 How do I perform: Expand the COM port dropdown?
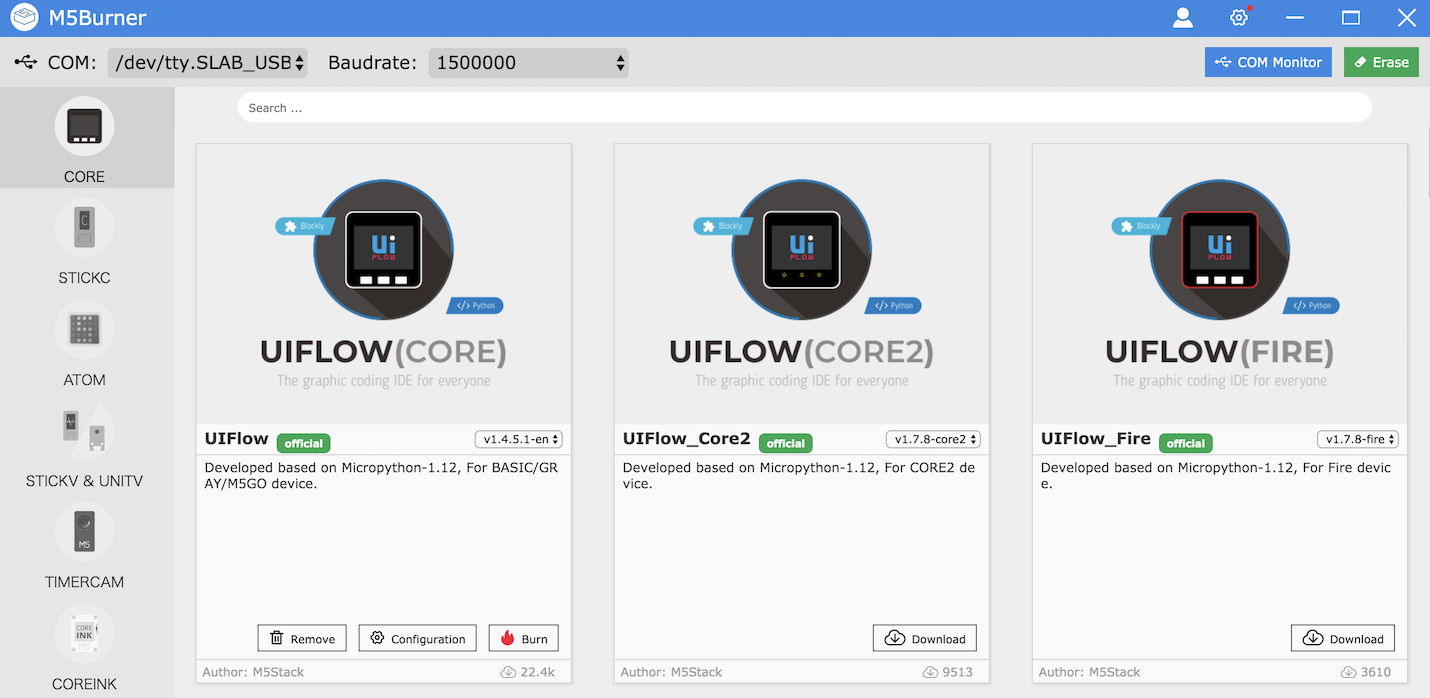pyautogui.click(x=207, y=63)
